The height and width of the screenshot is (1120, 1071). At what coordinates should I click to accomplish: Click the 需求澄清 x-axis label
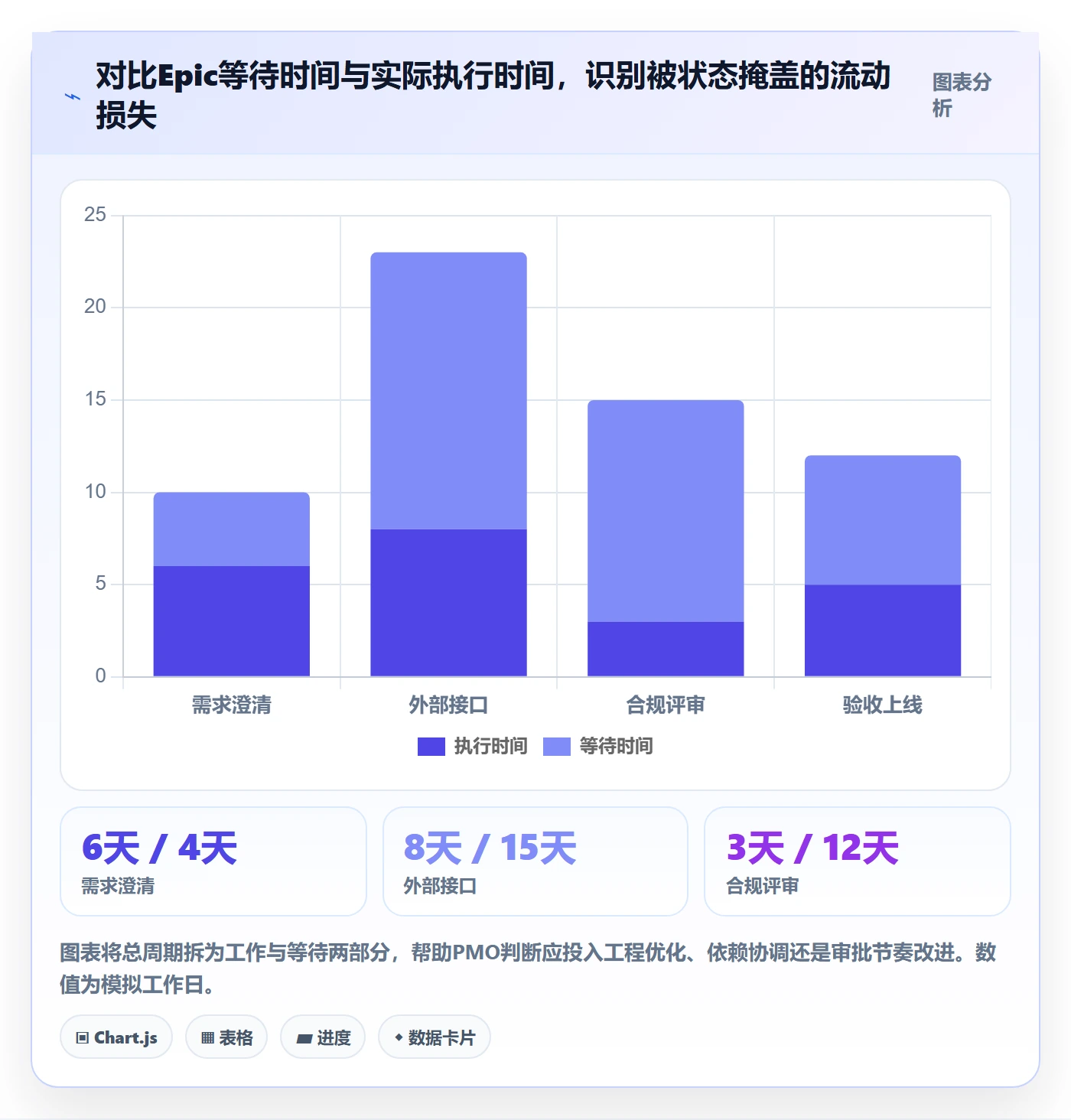click(232, 705)
